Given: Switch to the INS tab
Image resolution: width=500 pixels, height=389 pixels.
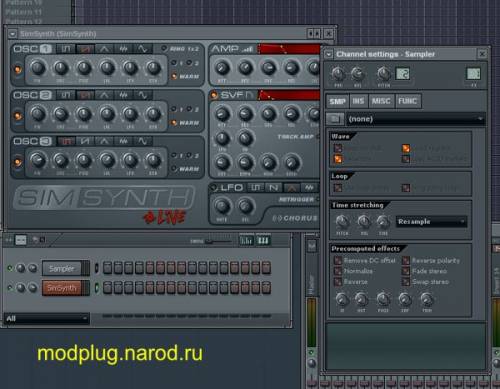Looking at the screenshot, I should tap(358, 101).
